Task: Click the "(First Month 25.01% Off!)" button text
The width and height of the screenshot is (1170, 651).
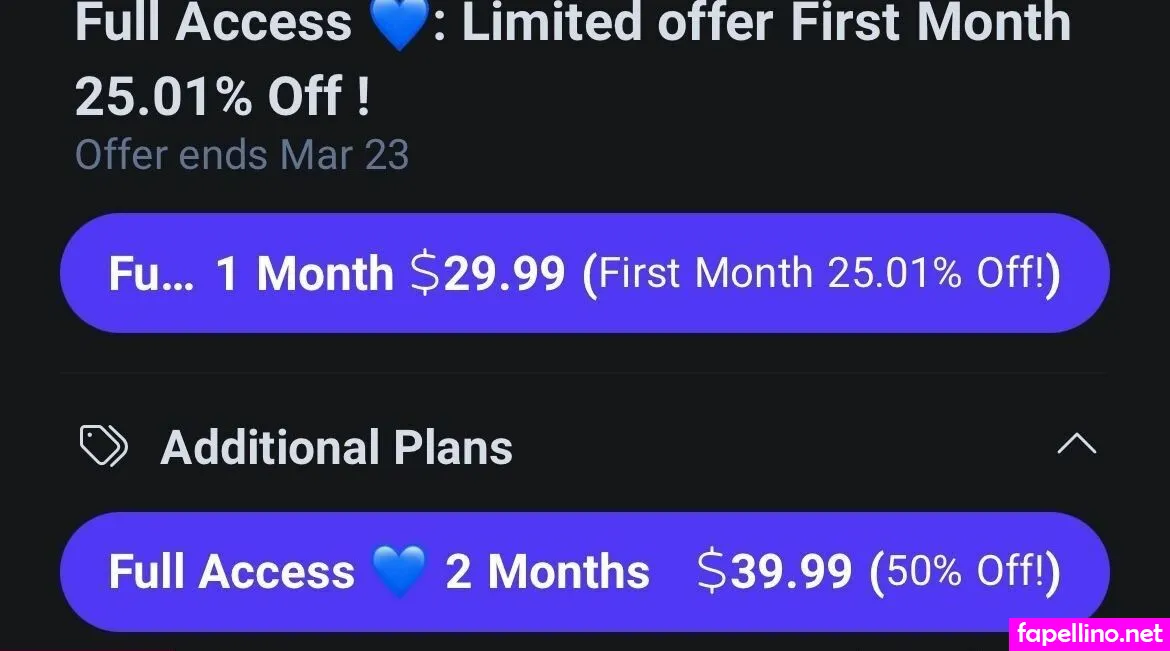Action: (821, 274)
